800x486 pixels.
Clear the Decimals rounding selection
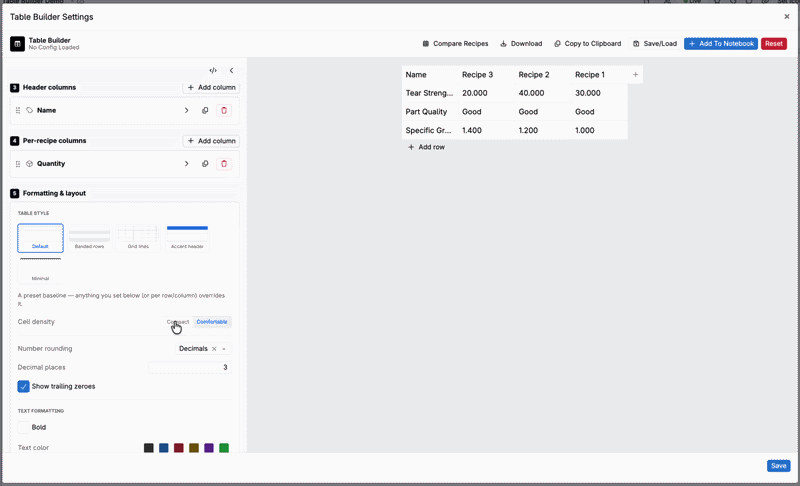[214, 349]
